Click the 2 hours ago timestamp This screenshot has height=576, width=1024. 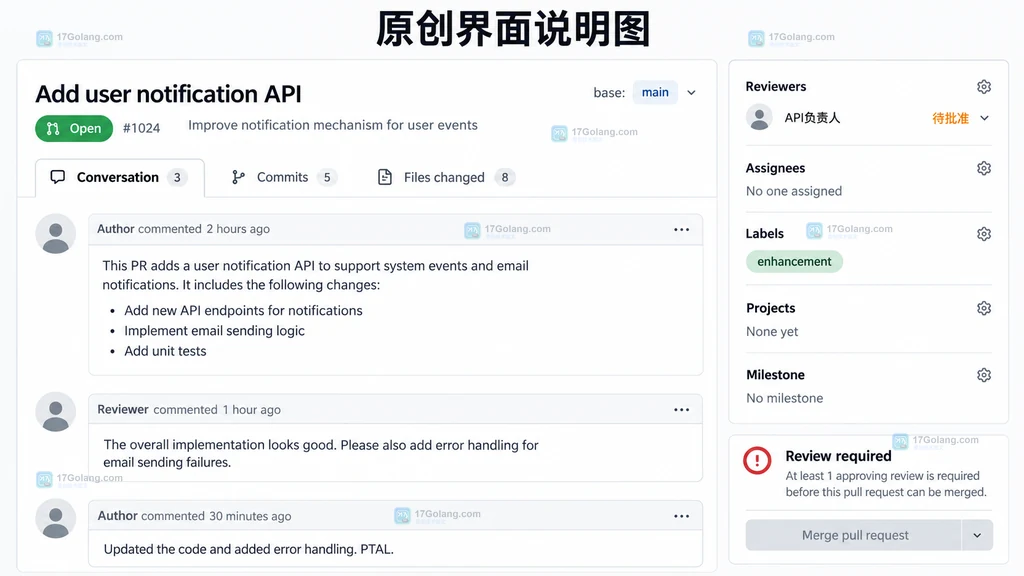(238, 229)
